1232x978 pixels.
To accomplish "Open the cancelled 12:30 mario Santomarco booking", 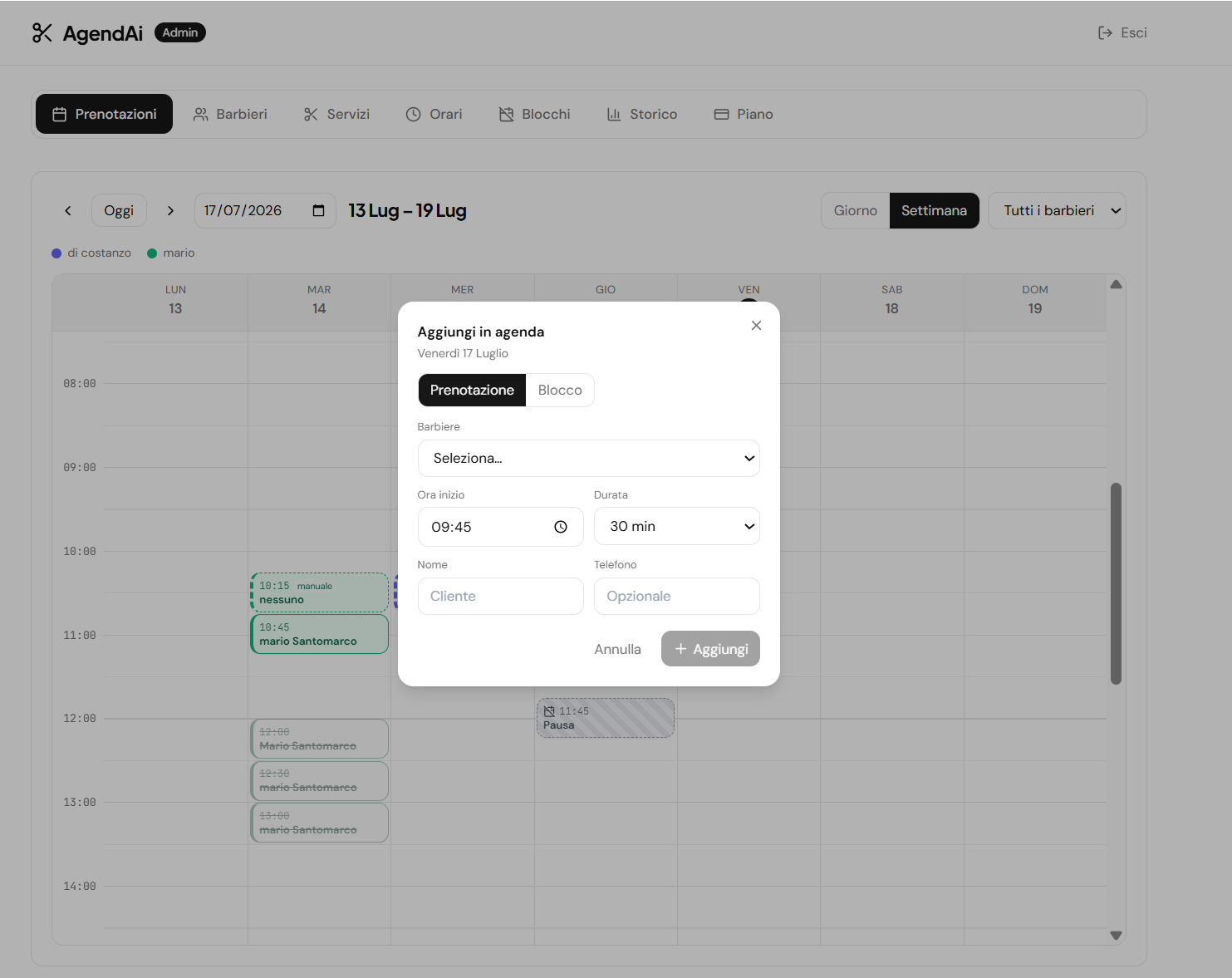I will [x=320, y=780].
